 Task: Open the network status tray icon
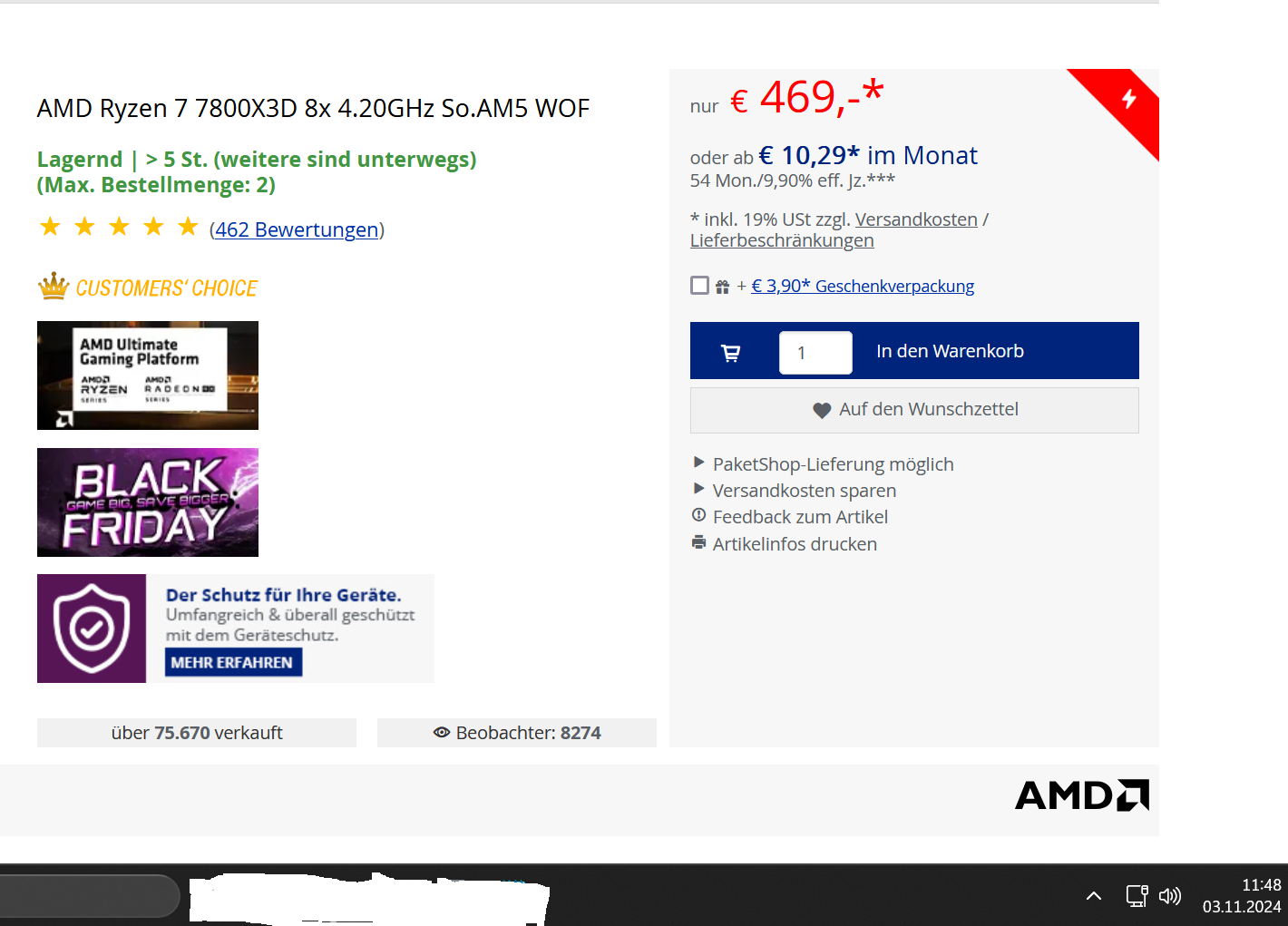click(x=1137, y=896)
